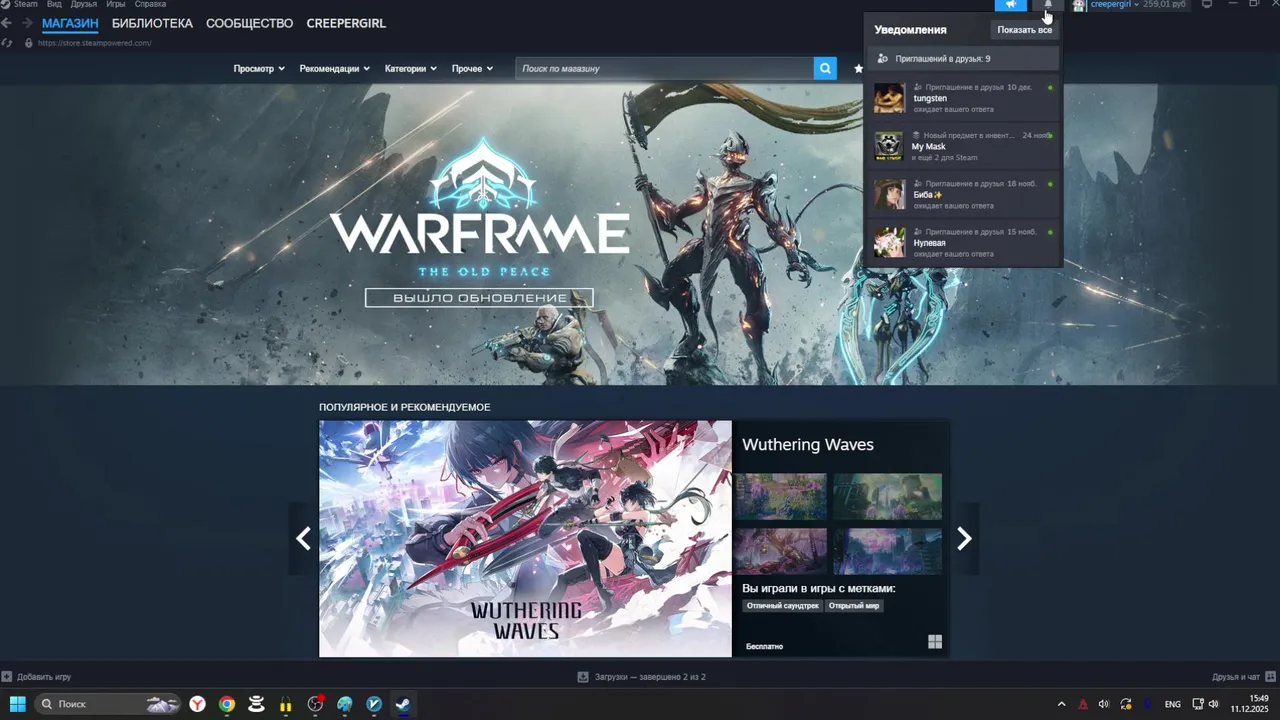
Task: Open the Steam menu
Action: pos(25,4)
